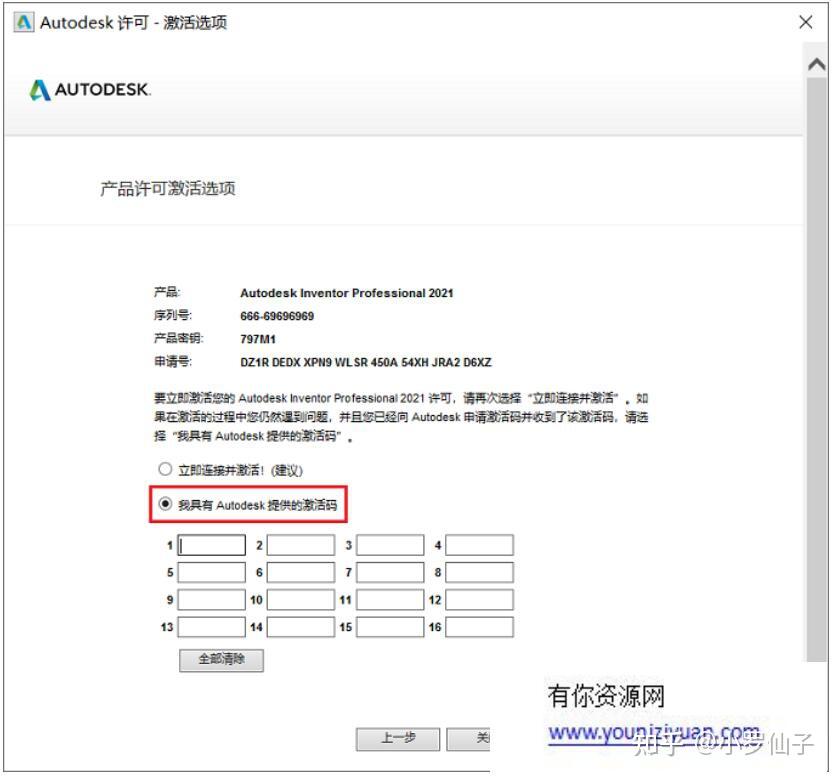Click the AUTODESK logo in header

point(90,90)
